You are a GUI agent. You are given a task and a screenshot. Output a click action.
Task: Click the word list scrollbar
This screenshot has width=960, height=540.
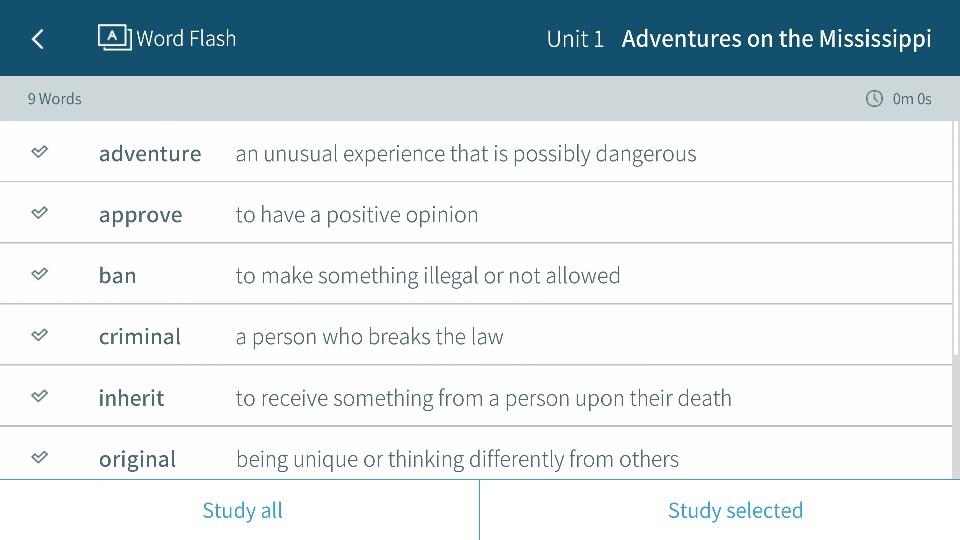[955, 240]
